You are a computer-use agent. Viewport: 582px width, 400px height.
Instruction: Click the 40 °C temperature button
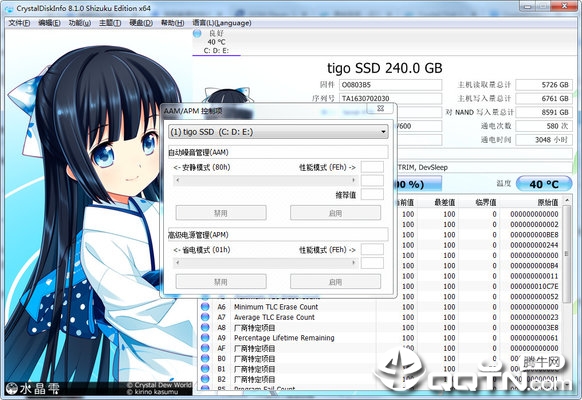point(544,184)
